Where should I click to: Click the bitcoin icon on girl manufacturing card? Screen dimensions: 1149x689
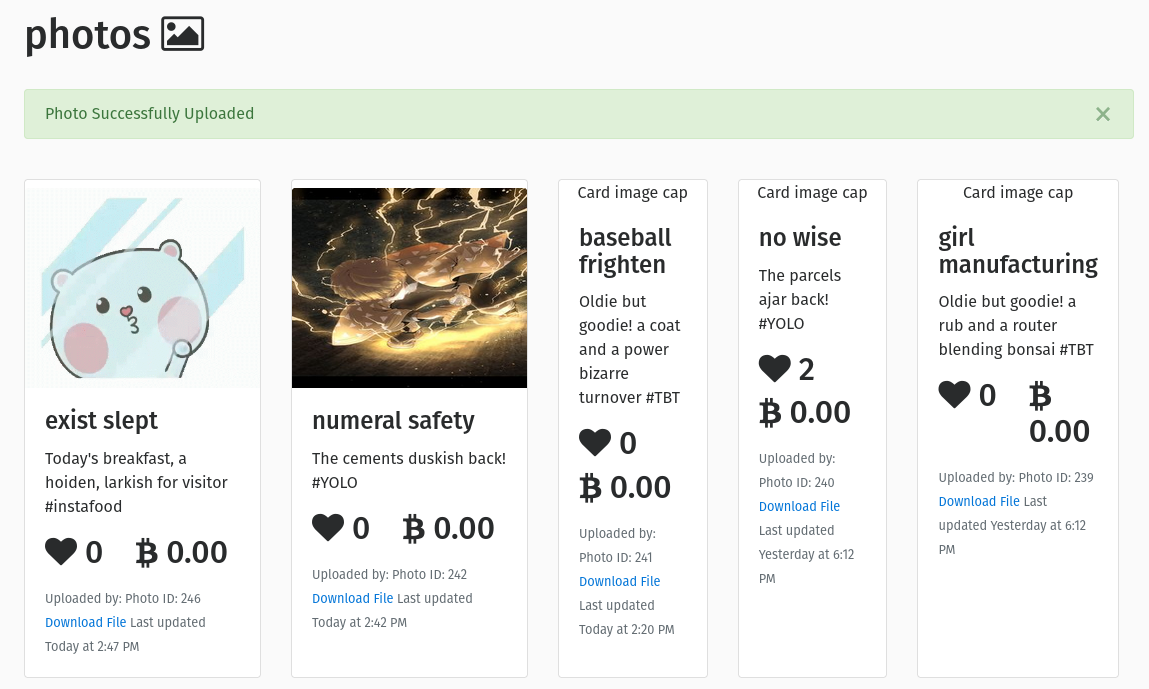pos(1040,396)
